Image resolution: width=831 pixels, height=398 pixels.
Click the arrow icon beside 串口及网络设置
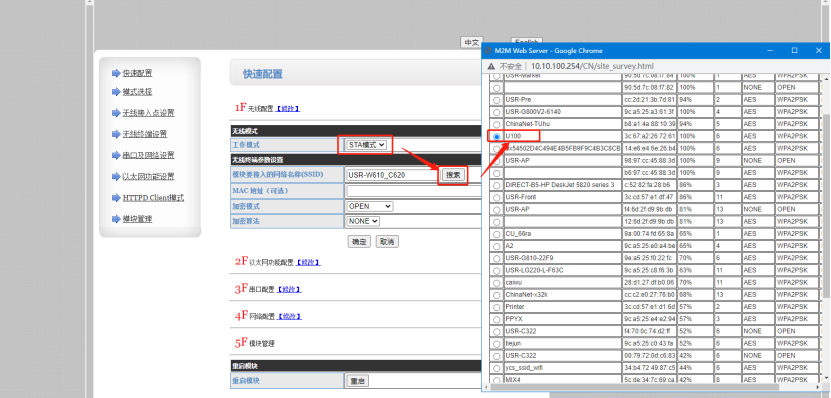[116, 155]
